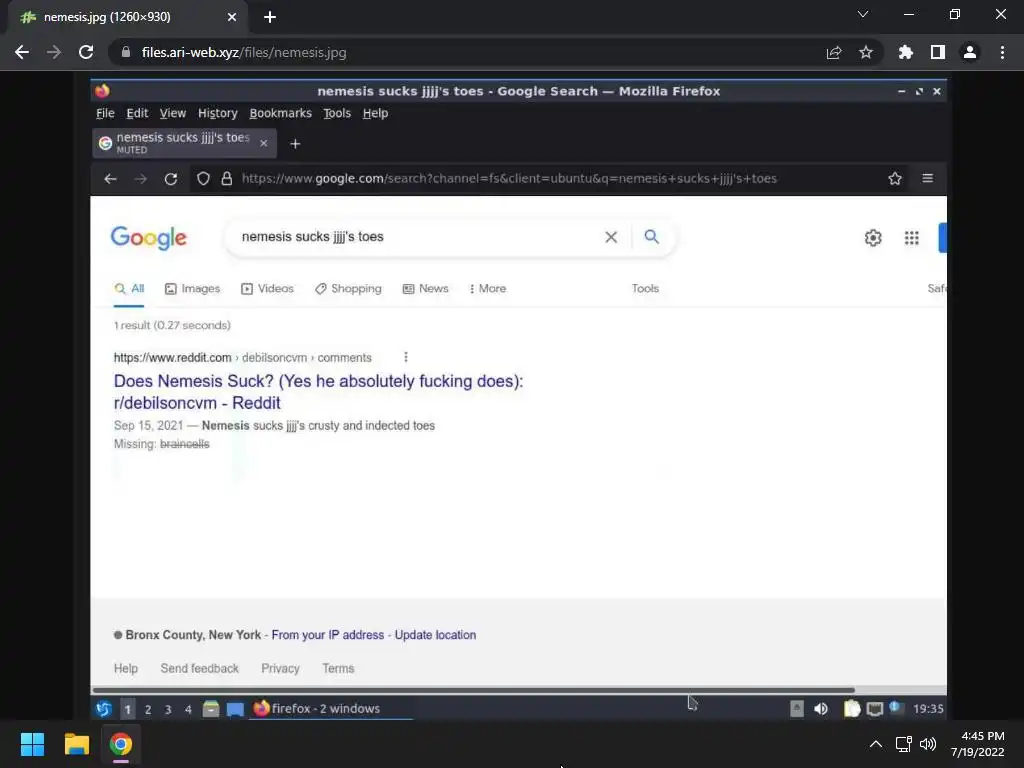Add a new Firefox tab
Screen dimensions: 1024x768
pos(295,144)
